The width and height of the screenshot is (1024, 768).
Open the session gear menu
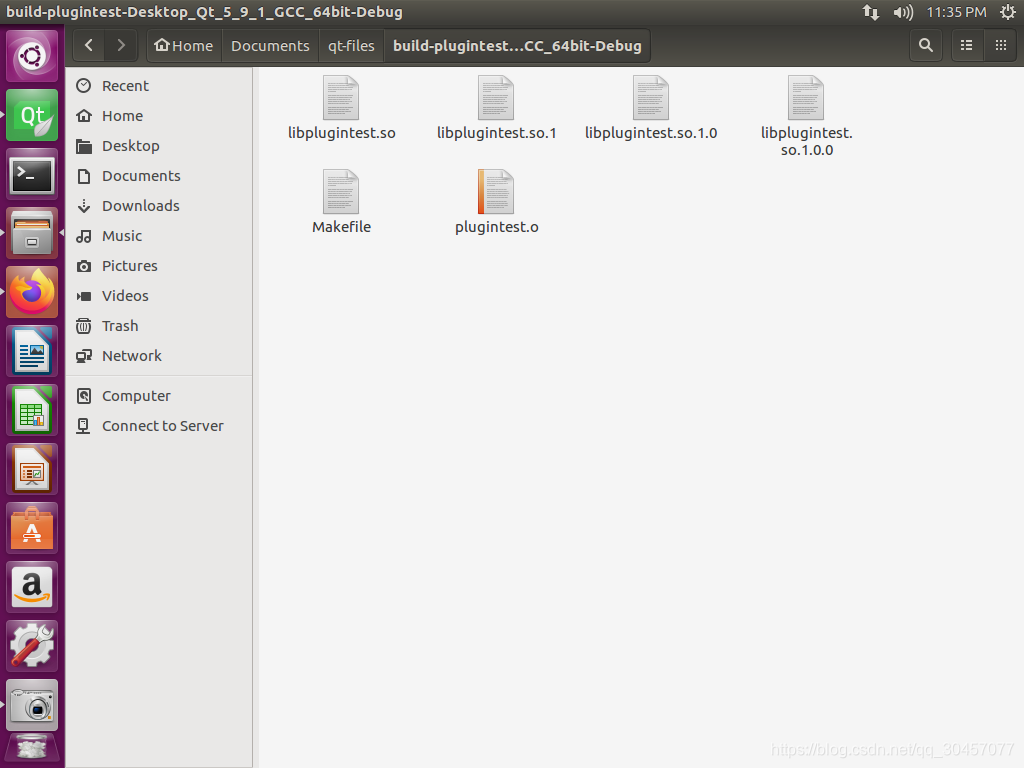tap(1008, 12)
